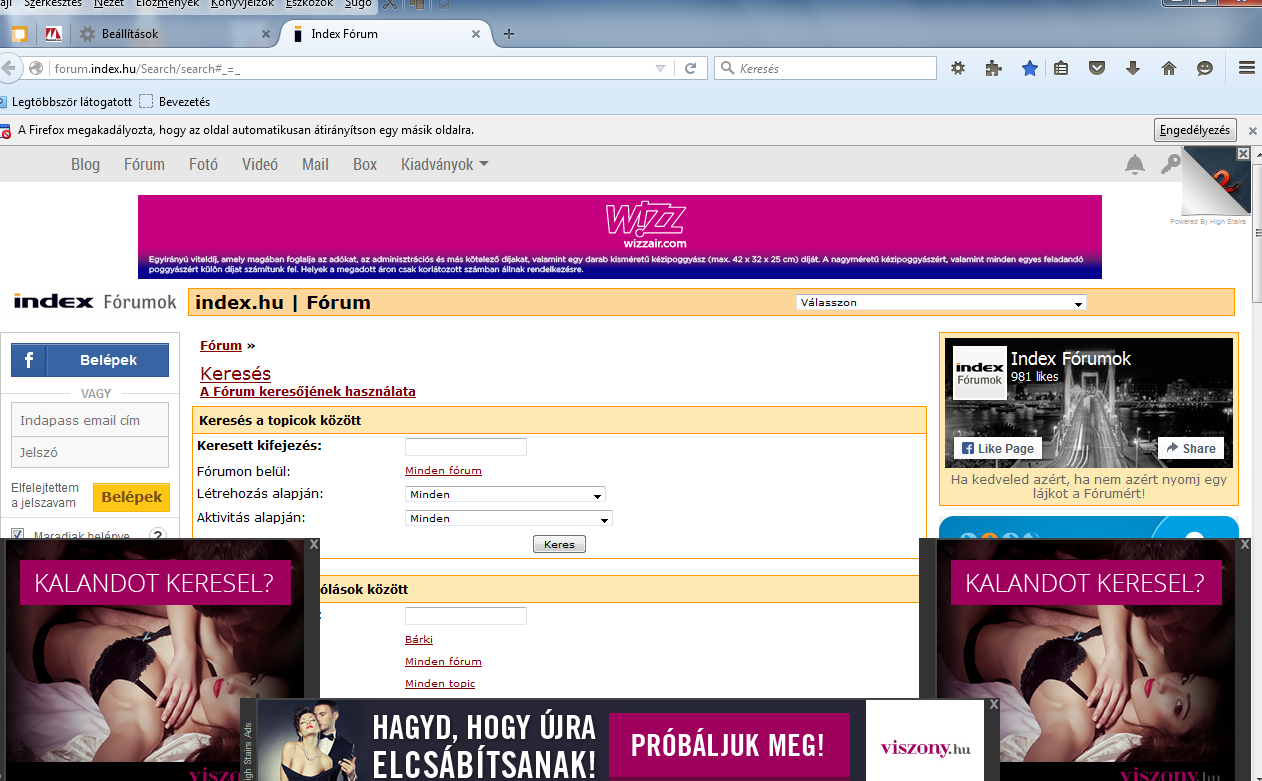Focus the Indapass email cím field

90,421
